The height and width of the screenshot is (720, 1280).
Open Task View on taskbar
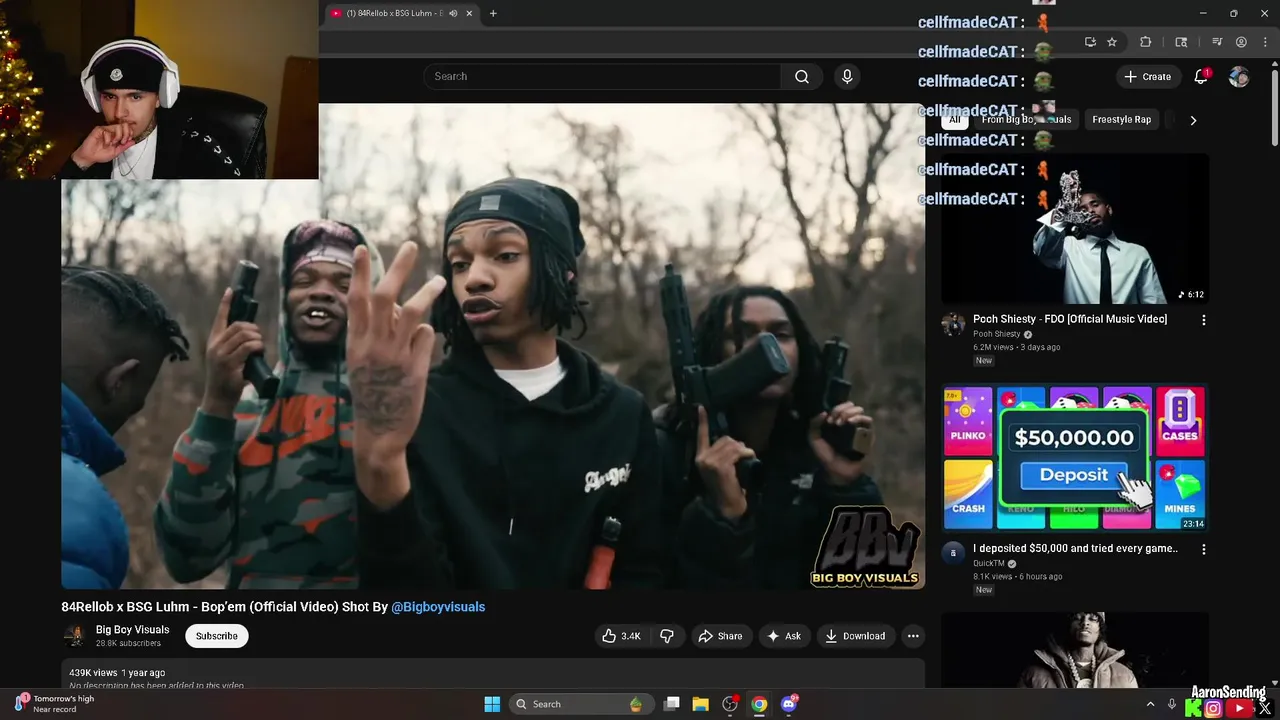[x=672, y=704]
